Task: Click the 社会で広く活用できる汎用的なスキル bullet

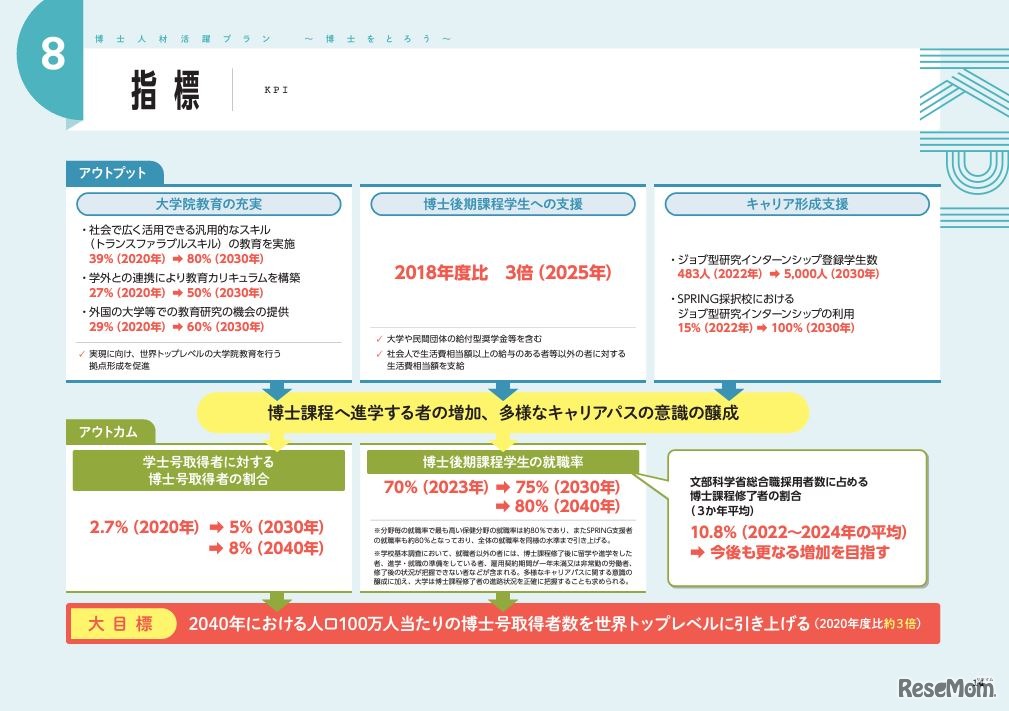Action: 176,230
